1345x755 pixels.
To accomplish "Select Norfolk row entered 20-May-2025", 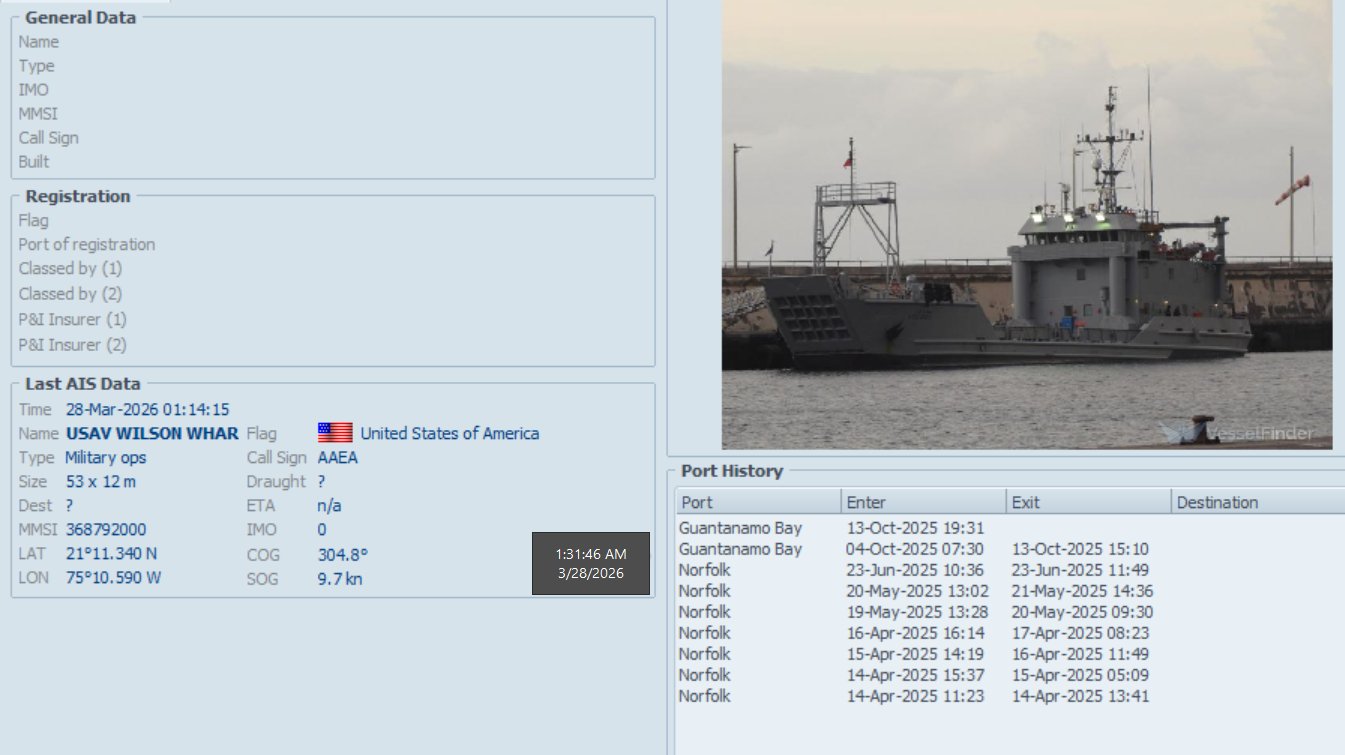I will [705, 591].
